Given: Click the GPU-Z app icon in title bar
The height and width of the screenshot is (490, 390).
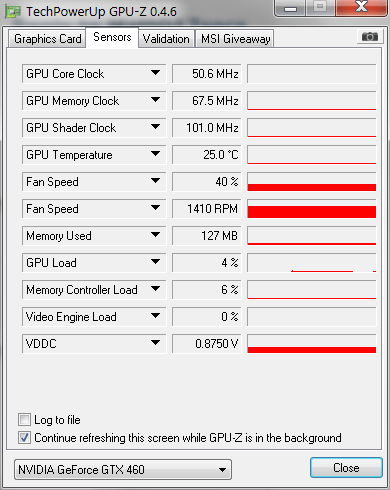Looking at the screenshot, I should [x=13, y=12].
